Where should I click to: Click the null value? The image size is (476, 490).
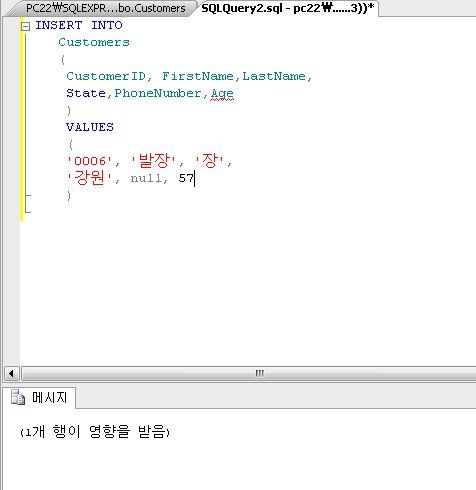tap(146, 178)
